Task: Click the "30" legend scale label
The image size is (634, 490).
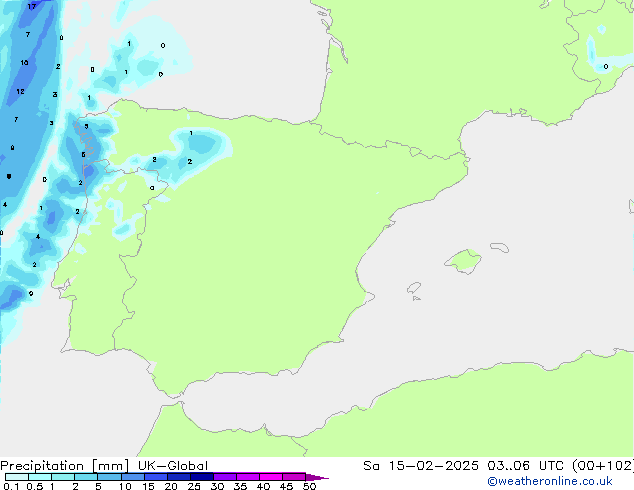Action: pos(217,486)
